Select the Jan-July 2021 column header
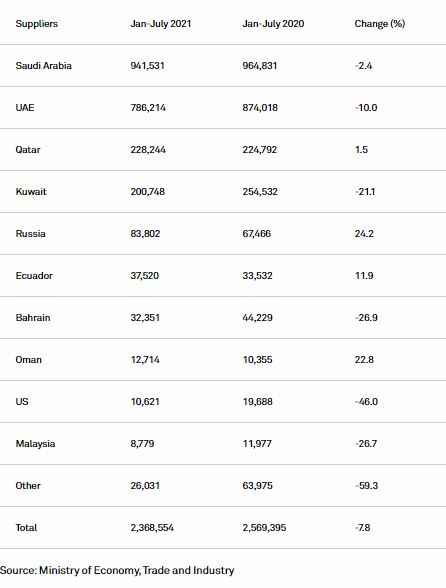The width and height of the screenshot is (446, 588). (x=161, y=24)
